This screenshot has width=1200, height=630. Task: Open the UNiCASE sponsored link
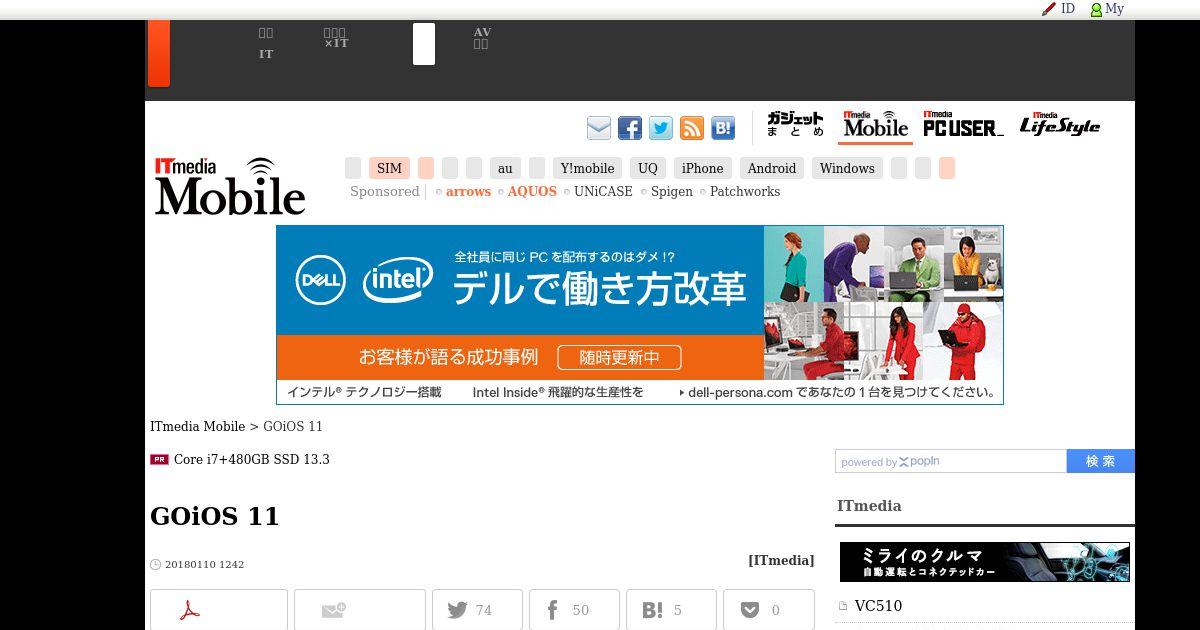(x=603, y=192)
